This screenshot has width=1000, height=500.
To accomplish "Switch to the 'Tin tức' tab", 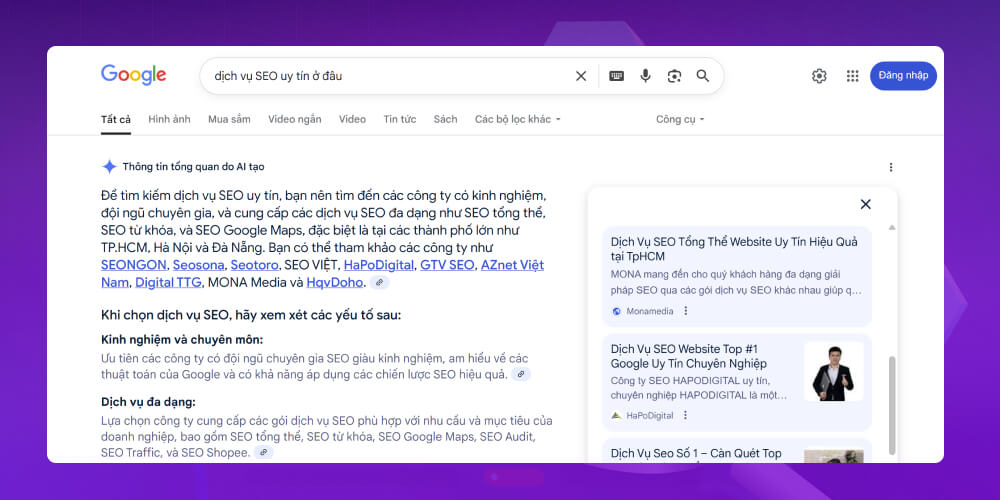I will tap(400, 119).
